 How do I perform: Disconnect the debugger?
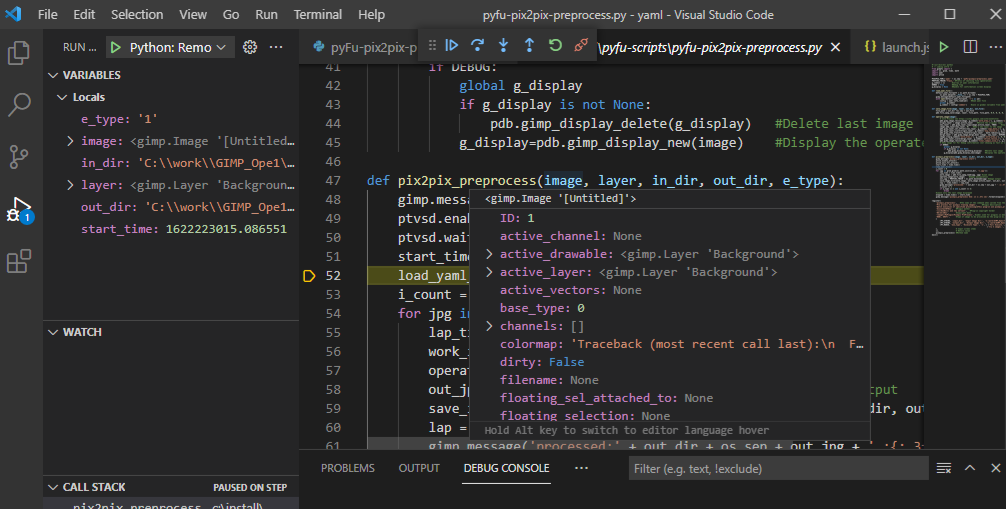(x=581, y=45)
